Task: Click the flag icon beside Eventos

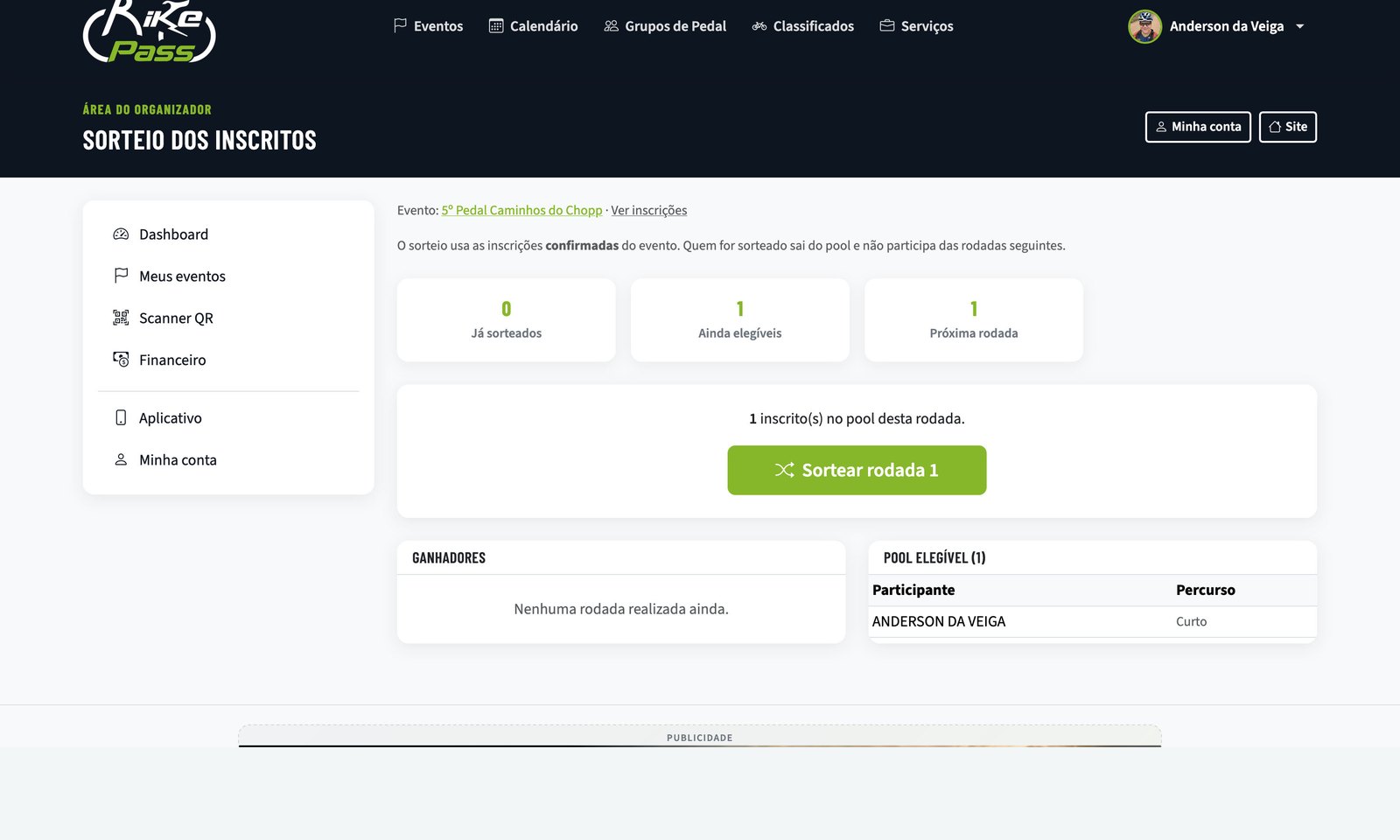Action: (400, 26)
